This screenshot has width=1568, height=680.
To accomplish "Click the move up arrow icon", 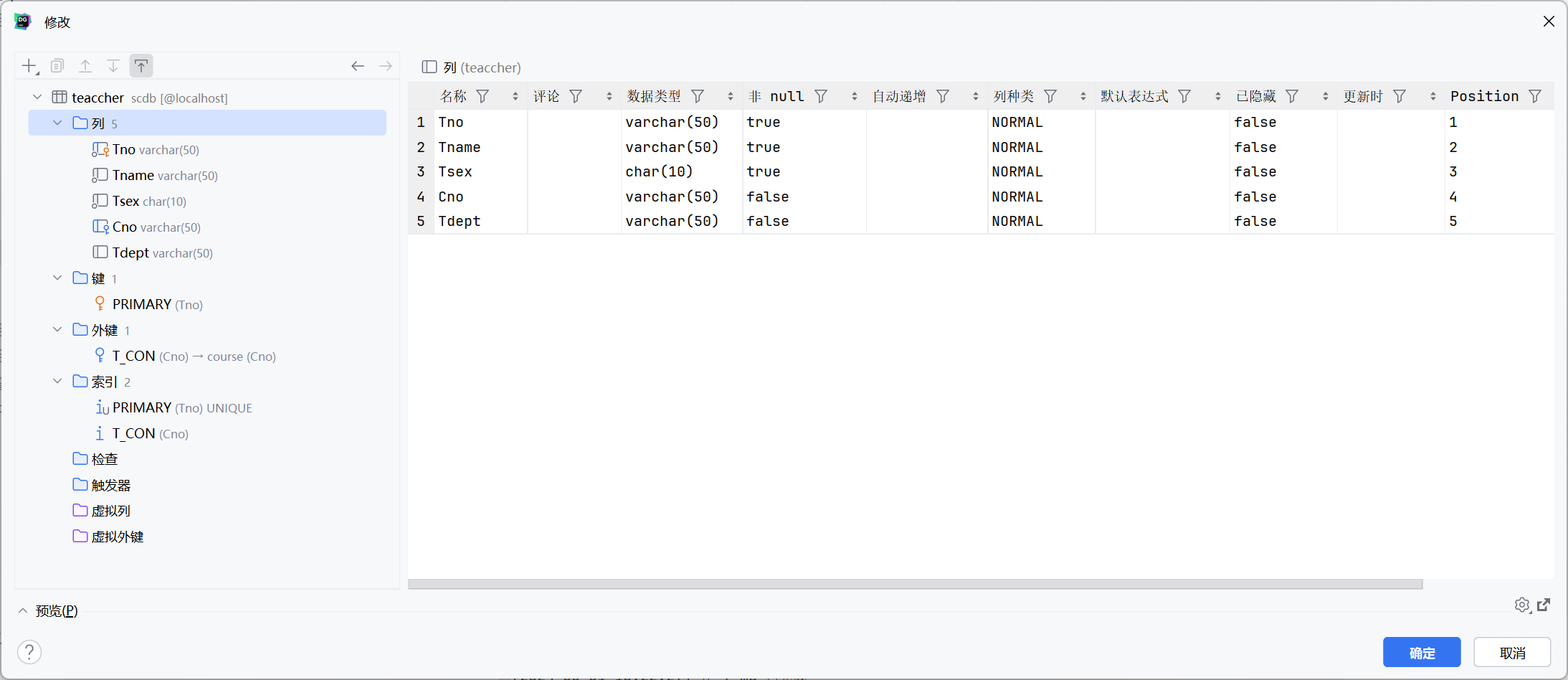I will click(85, 67).
